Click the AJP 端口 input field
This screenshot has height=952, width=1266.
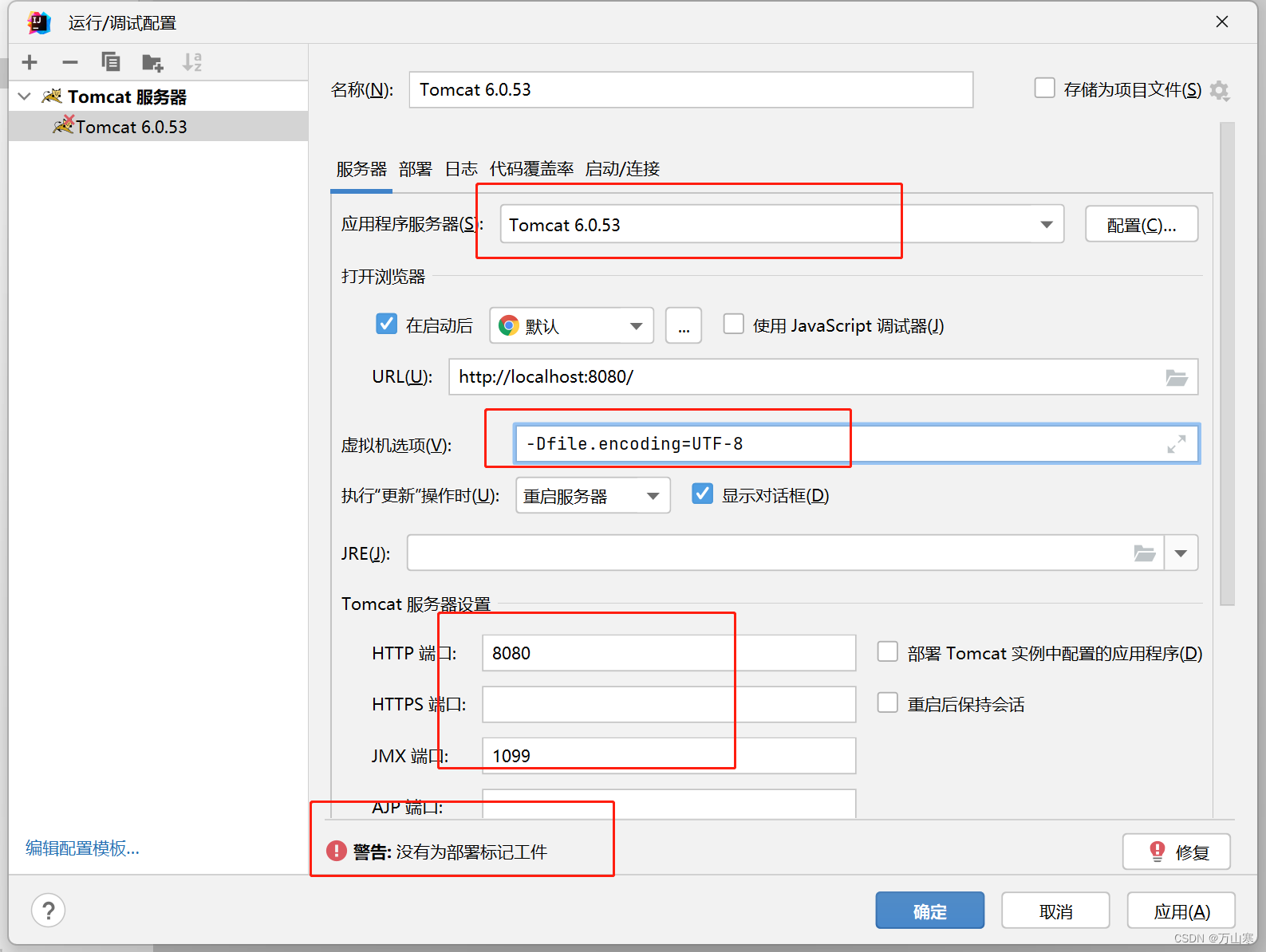tap(669, 804)
